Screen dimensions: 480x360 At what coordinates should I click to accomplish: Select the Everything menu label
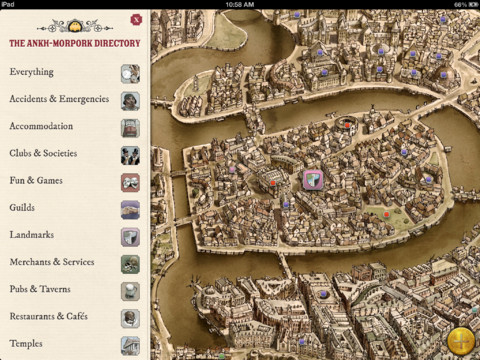32,72
